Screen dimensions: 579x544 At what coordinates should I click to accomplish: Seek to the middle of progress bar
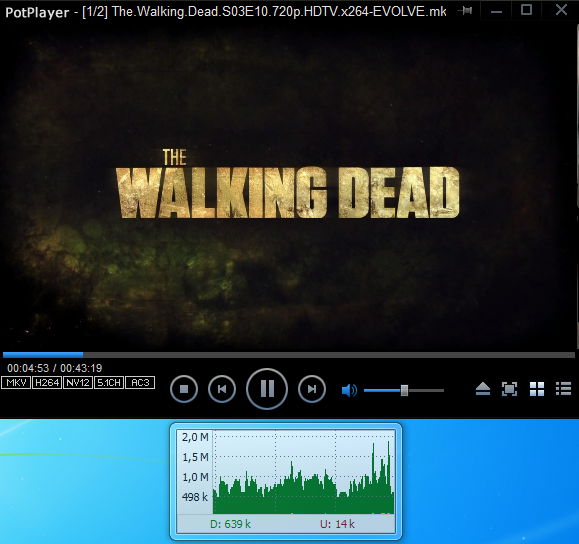(289, 355)
